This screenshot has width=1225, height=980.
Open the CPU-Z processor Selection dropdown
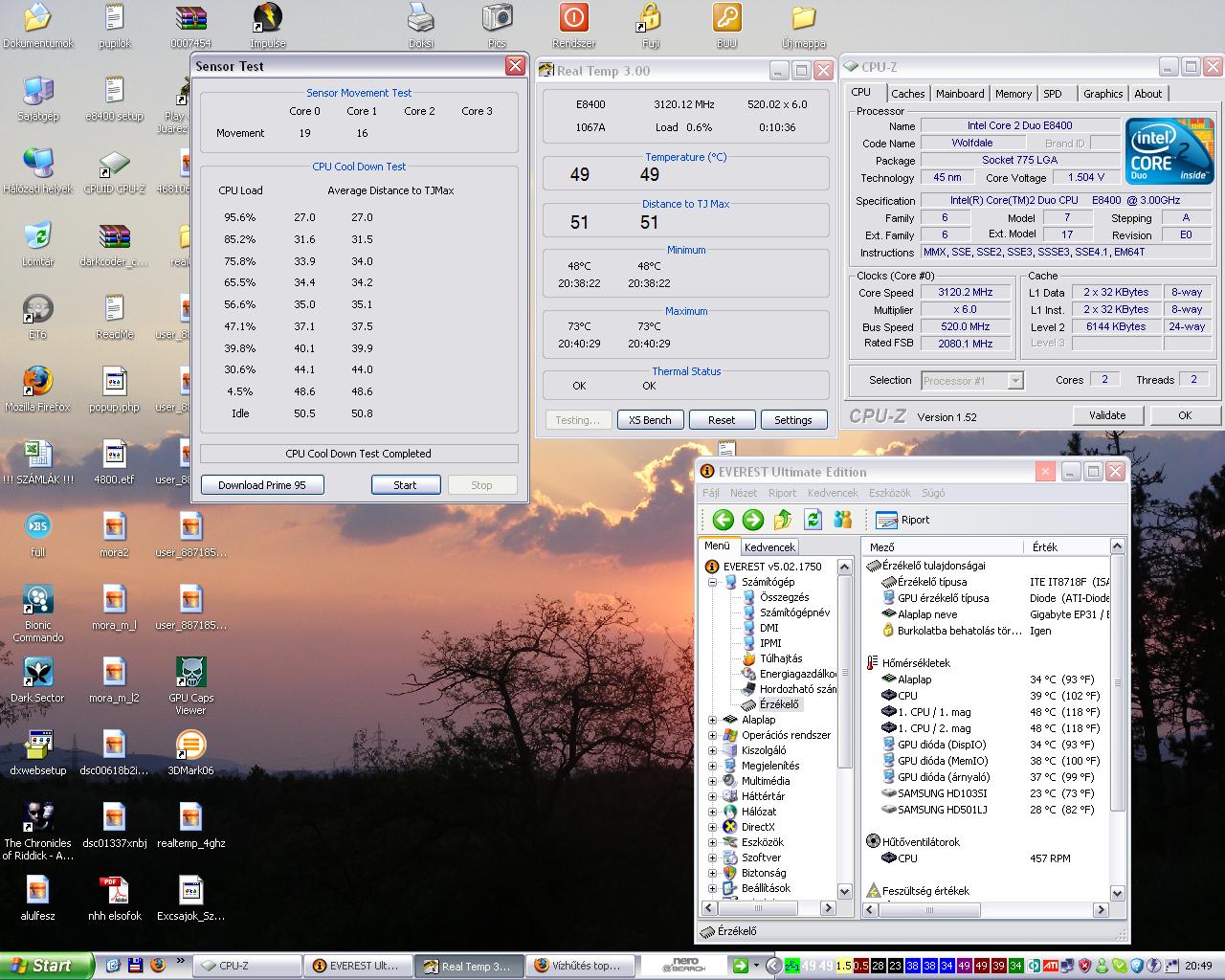[972, 381]
